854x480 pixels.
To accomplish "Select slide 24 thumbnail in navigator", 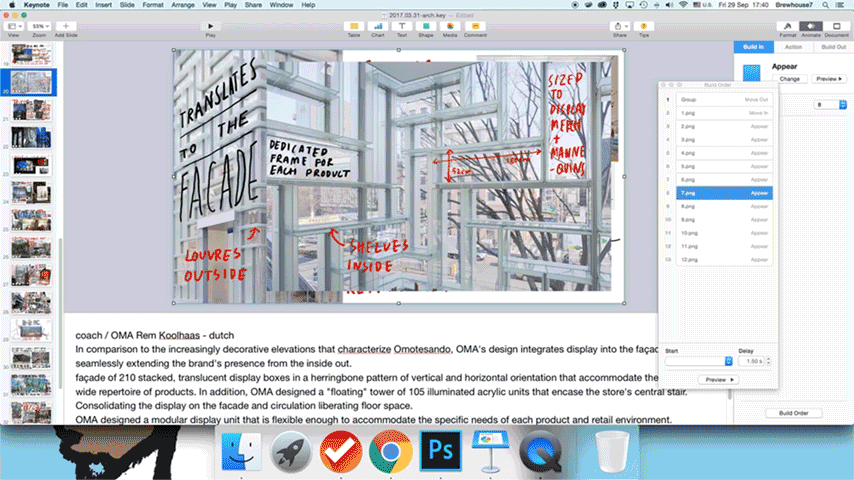I will [x=32, y=193].
